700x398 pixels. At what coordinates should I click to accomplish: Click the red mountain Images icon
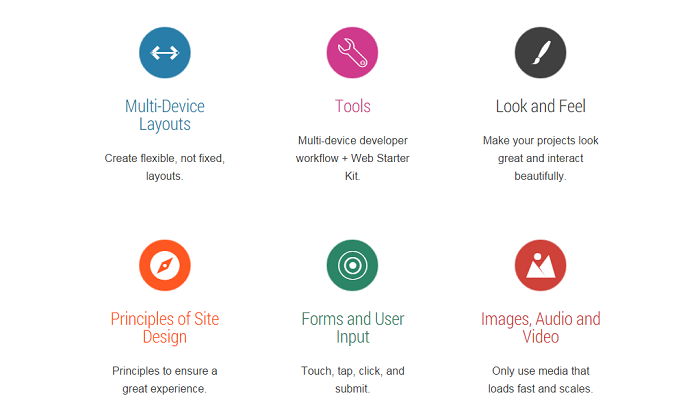coord(540,265)
